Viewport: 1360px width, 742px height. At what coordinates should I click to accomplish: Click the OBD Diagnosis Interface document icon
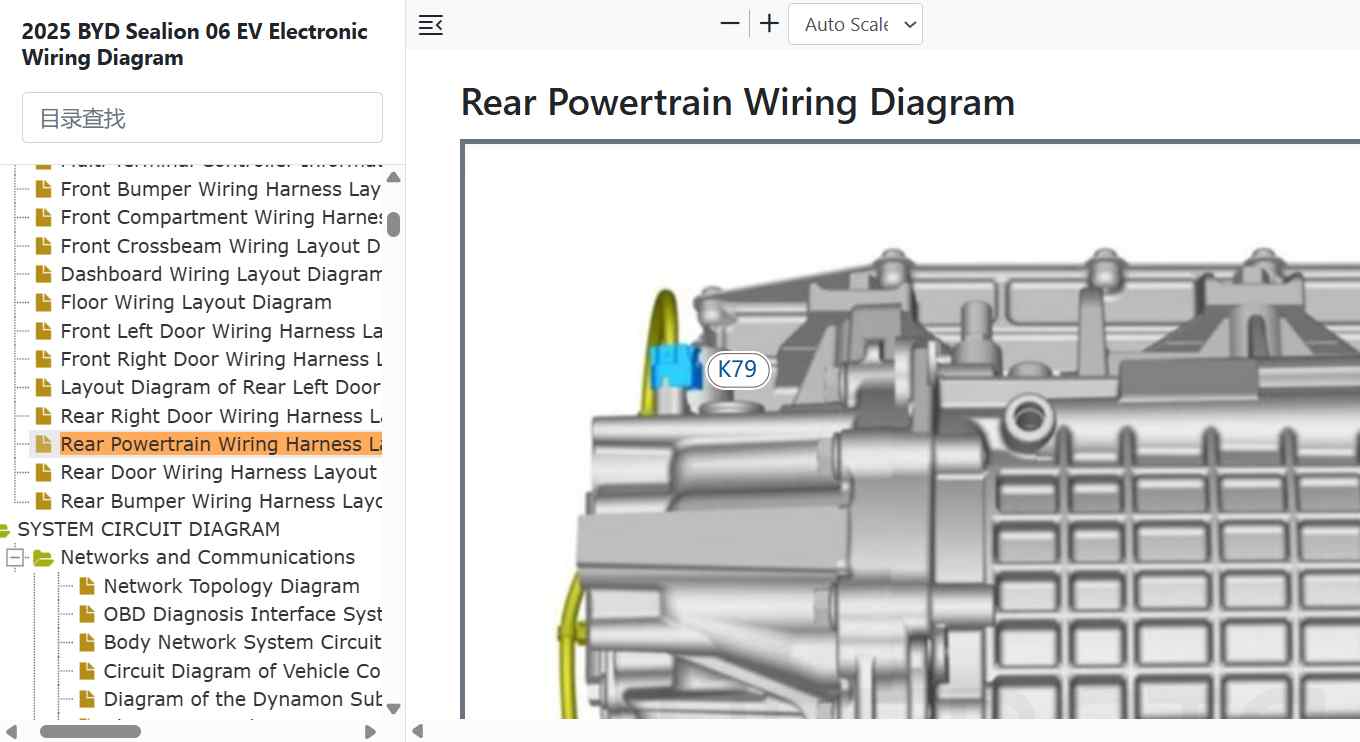[x=87, y=614]
